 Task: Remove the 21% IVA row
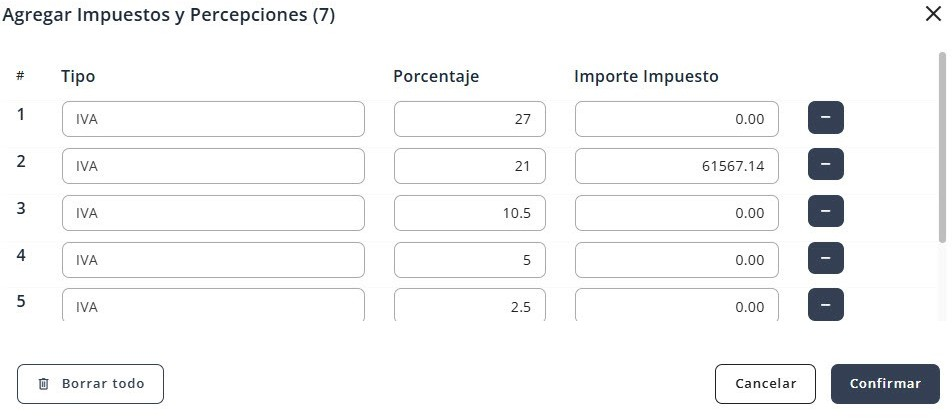tap(825, 164)
